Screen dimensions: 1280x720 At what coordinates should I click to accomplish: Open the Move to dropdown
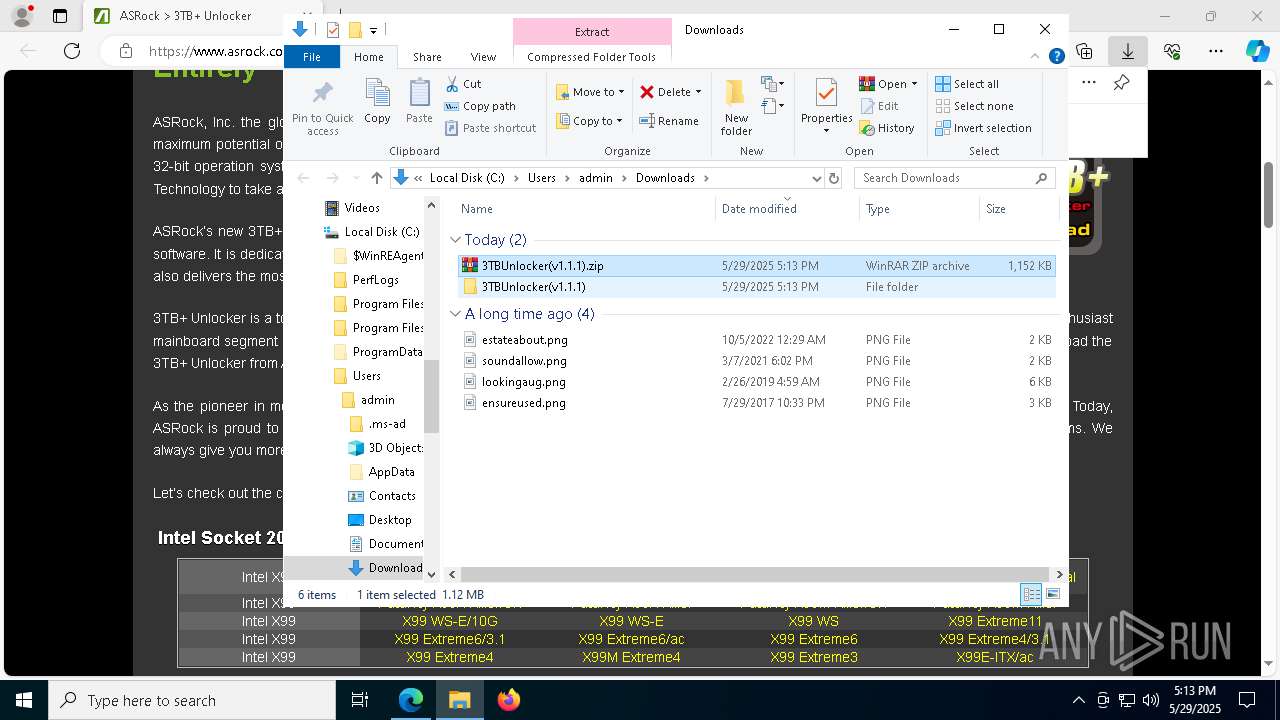590,92
